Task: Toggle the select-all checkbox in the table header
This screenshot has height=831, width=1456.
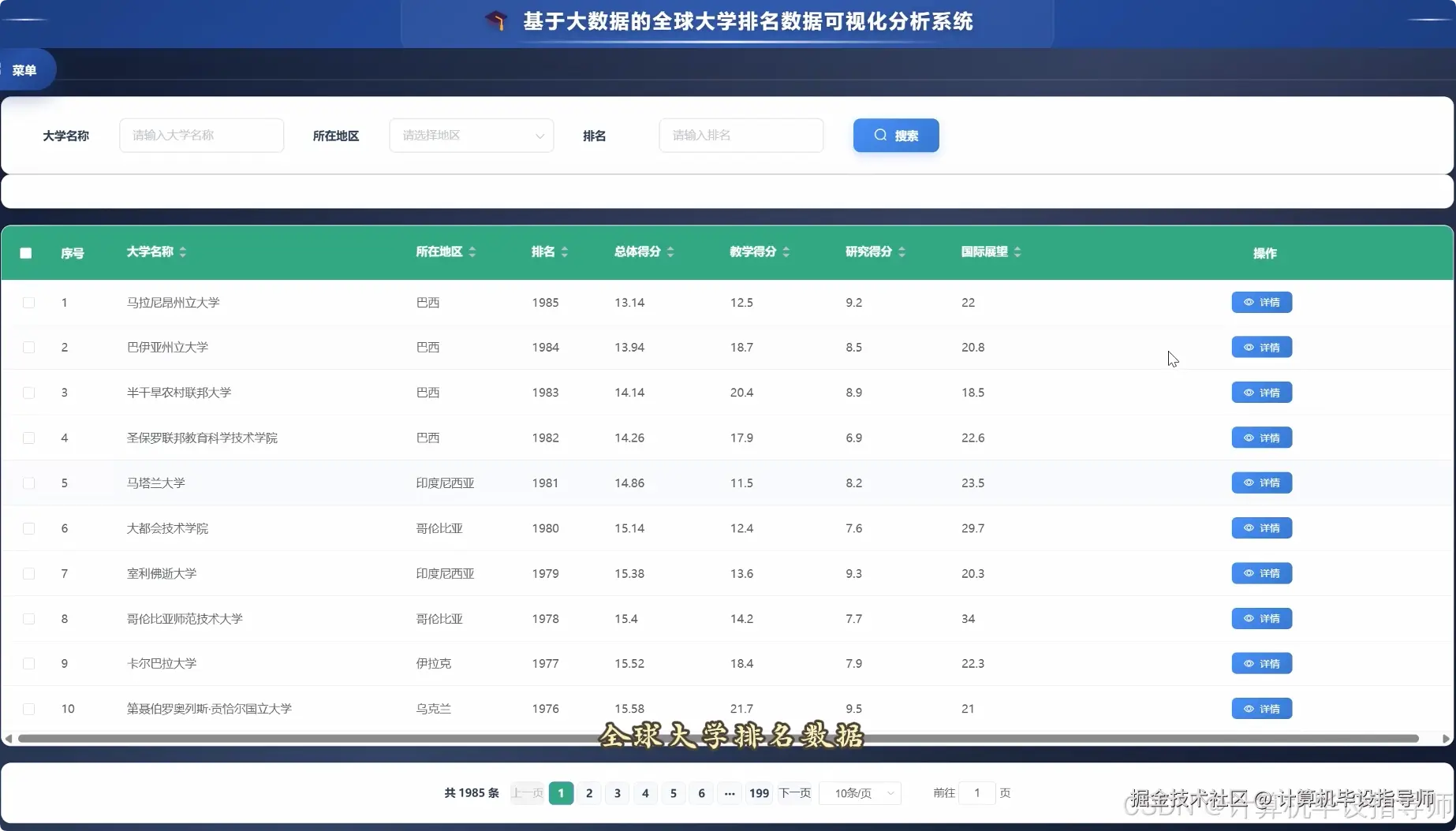Action: tap(26, 252)
